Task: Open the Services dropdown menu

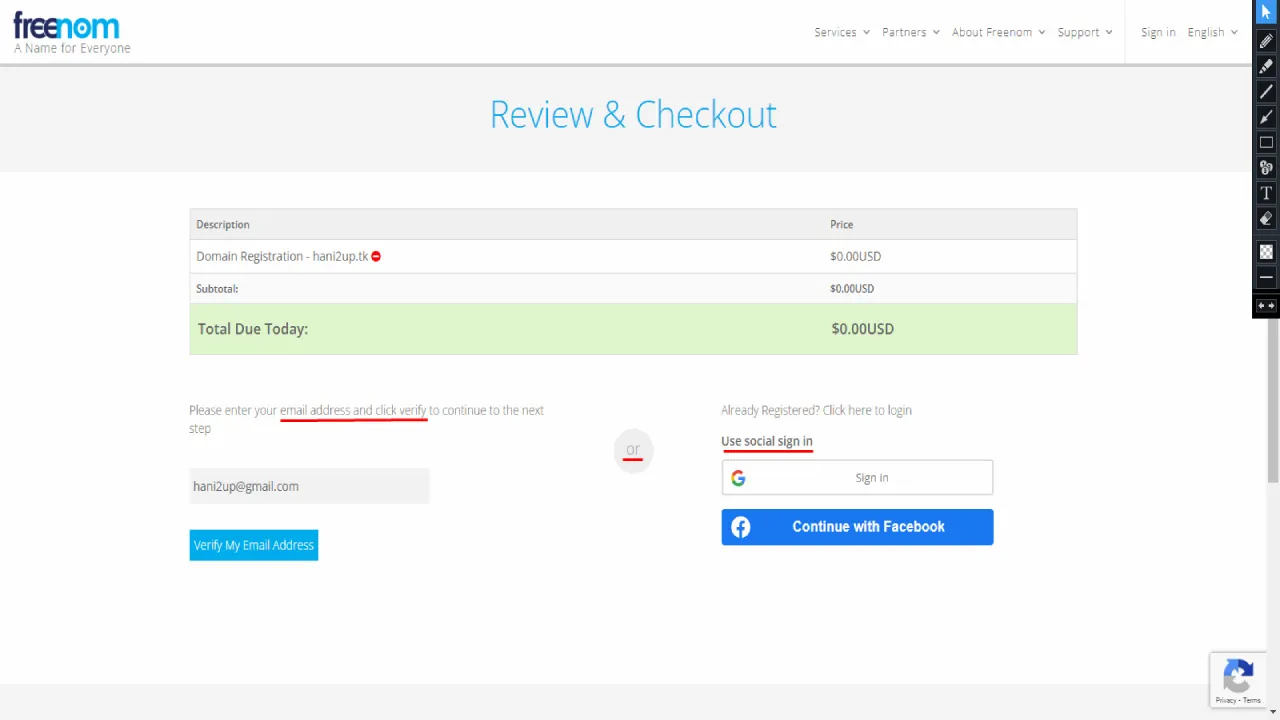Action: pyautogui.click(x=842, y=32)
